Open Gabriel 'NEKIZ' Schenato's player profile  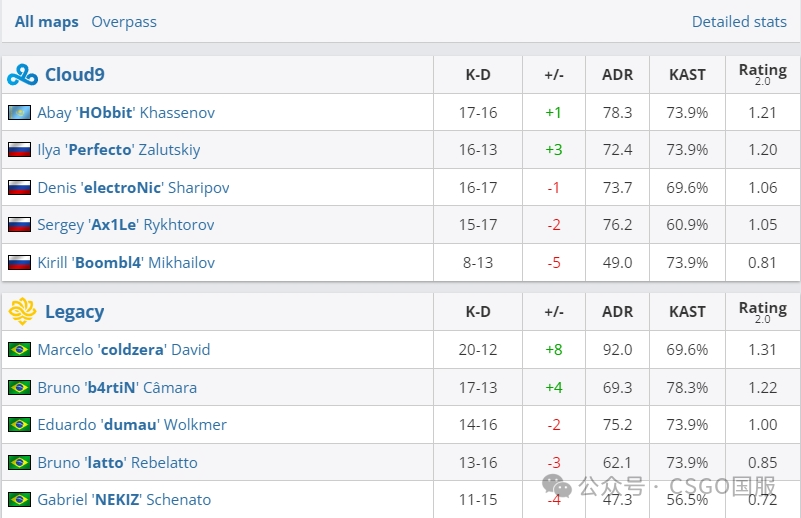pos(124,500)
